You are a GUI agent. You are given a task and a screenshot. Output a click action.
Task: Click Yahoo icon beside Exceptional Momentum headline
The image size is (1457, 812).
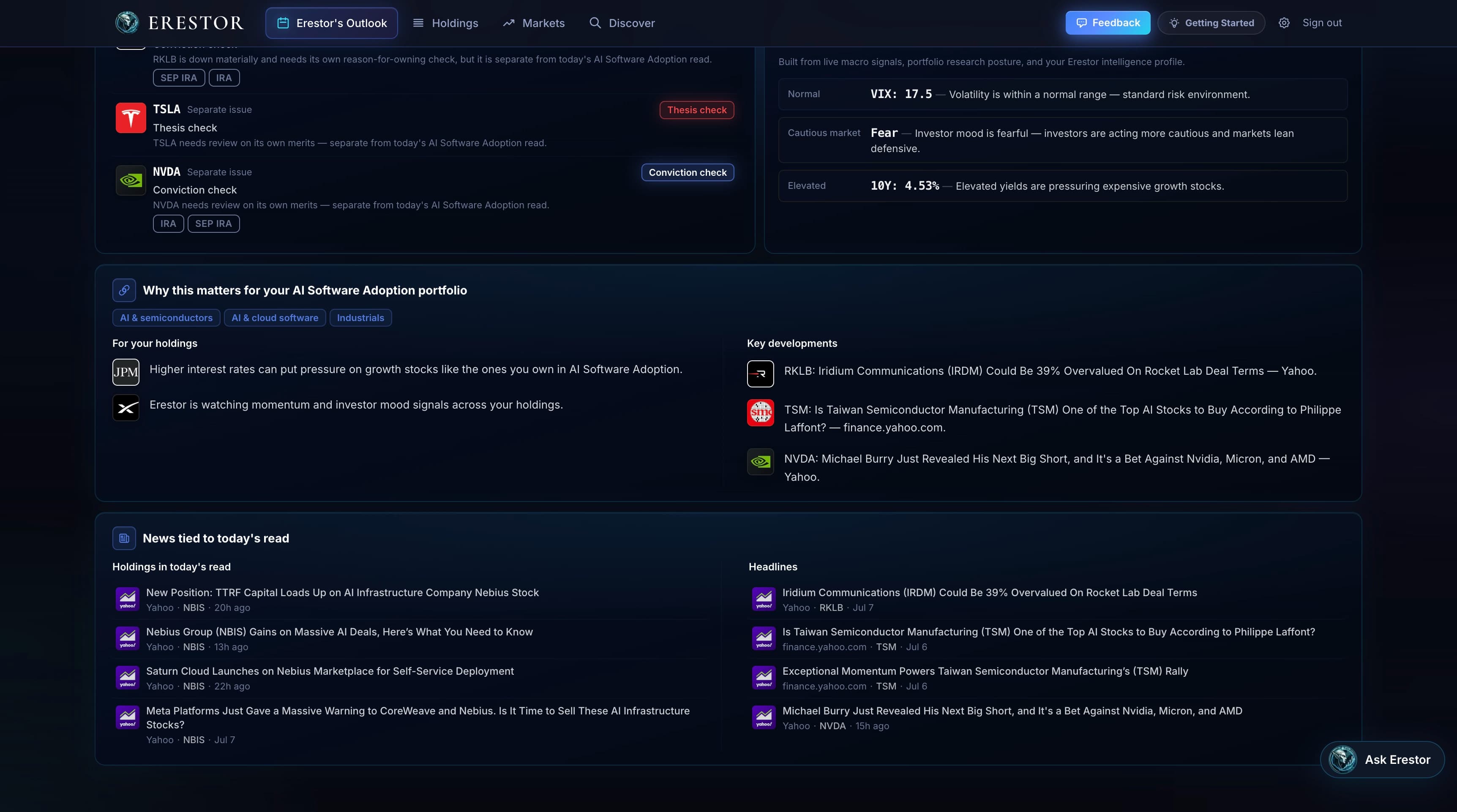point(764,677)
